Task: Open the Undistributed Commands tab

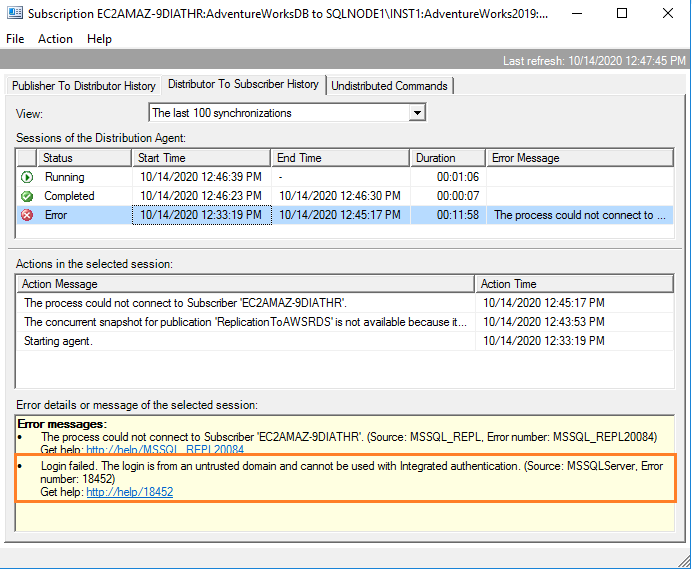Action: tap(389, 86)
